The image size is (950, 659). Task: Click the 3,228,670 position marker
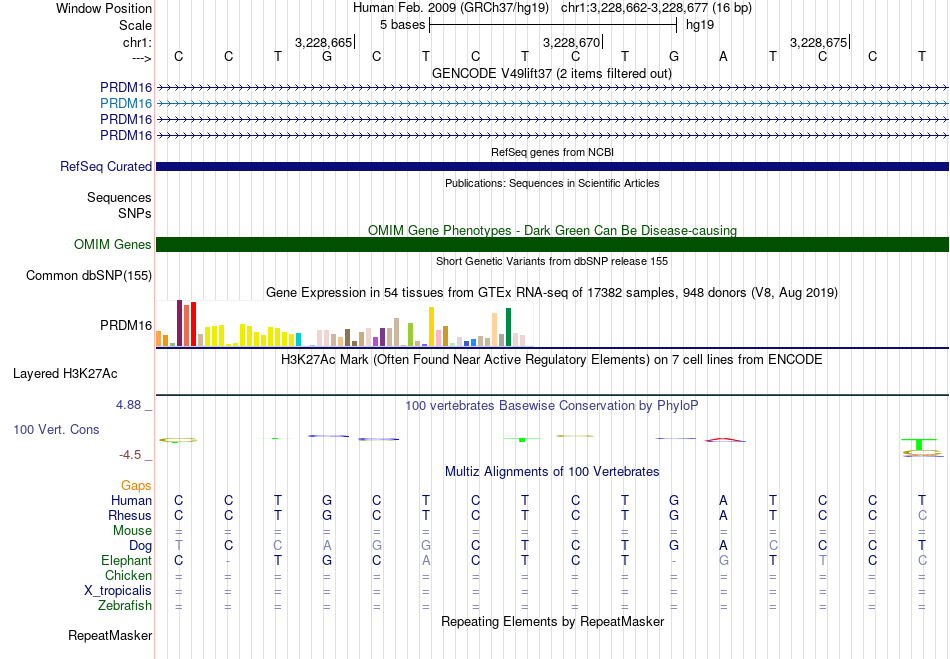(571, 42)
